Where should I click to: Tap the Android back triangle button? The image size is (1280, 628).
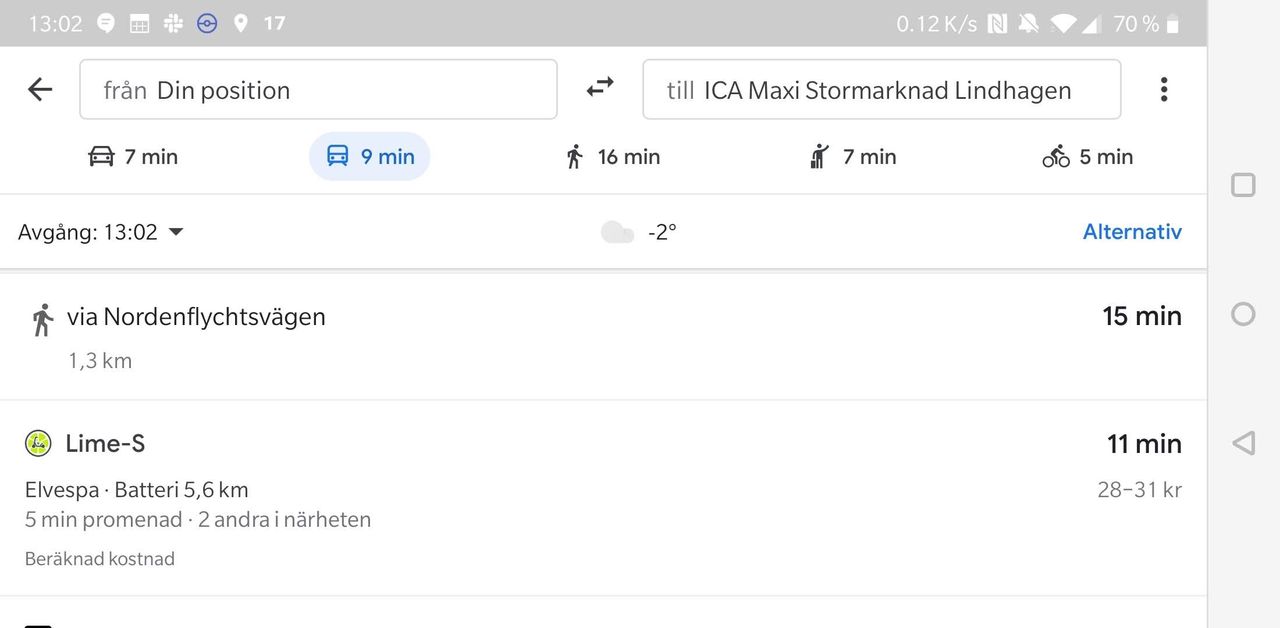1242,443
